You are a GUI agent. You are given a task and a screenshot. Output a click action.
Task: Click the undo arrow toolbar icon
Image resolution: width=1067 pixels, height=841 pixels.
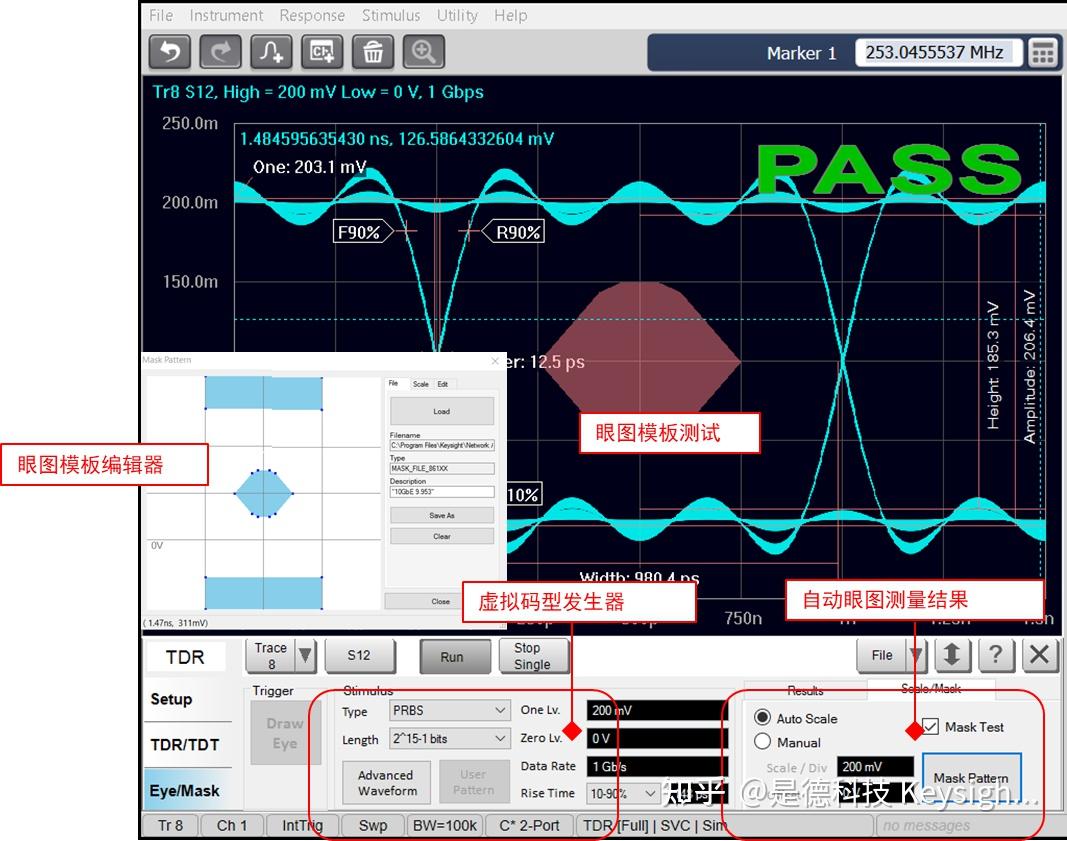tap(170, 52)
